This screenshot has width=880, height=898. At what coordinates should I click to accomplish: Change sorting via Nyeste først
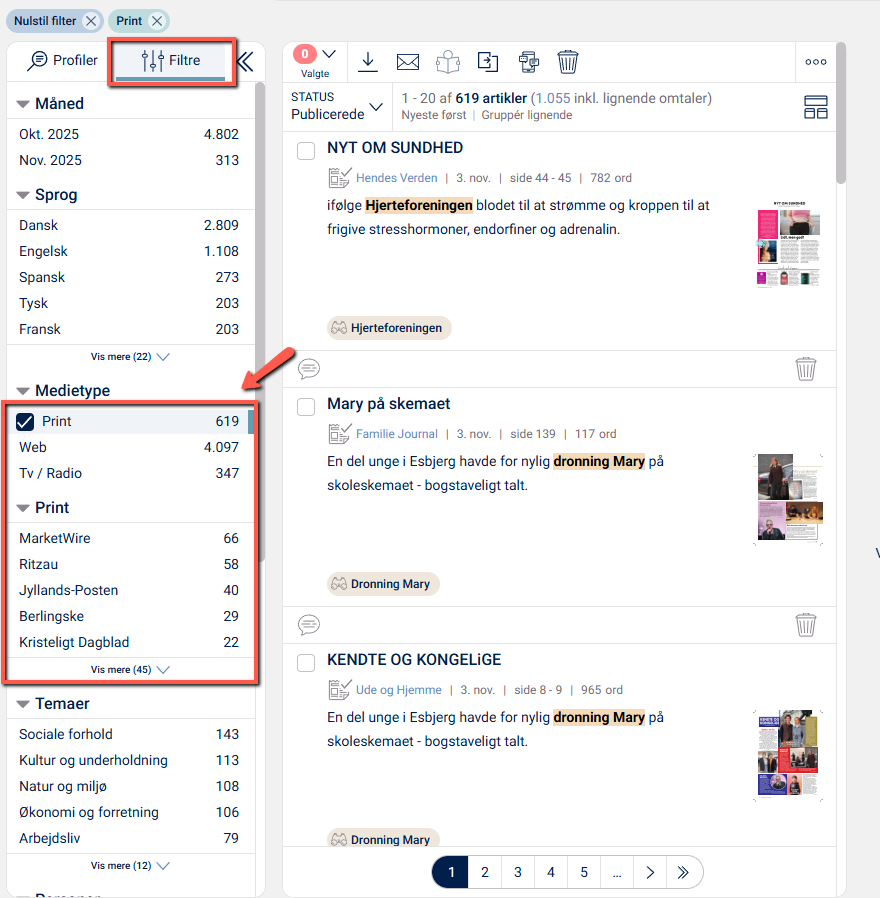tap(433, 115)
